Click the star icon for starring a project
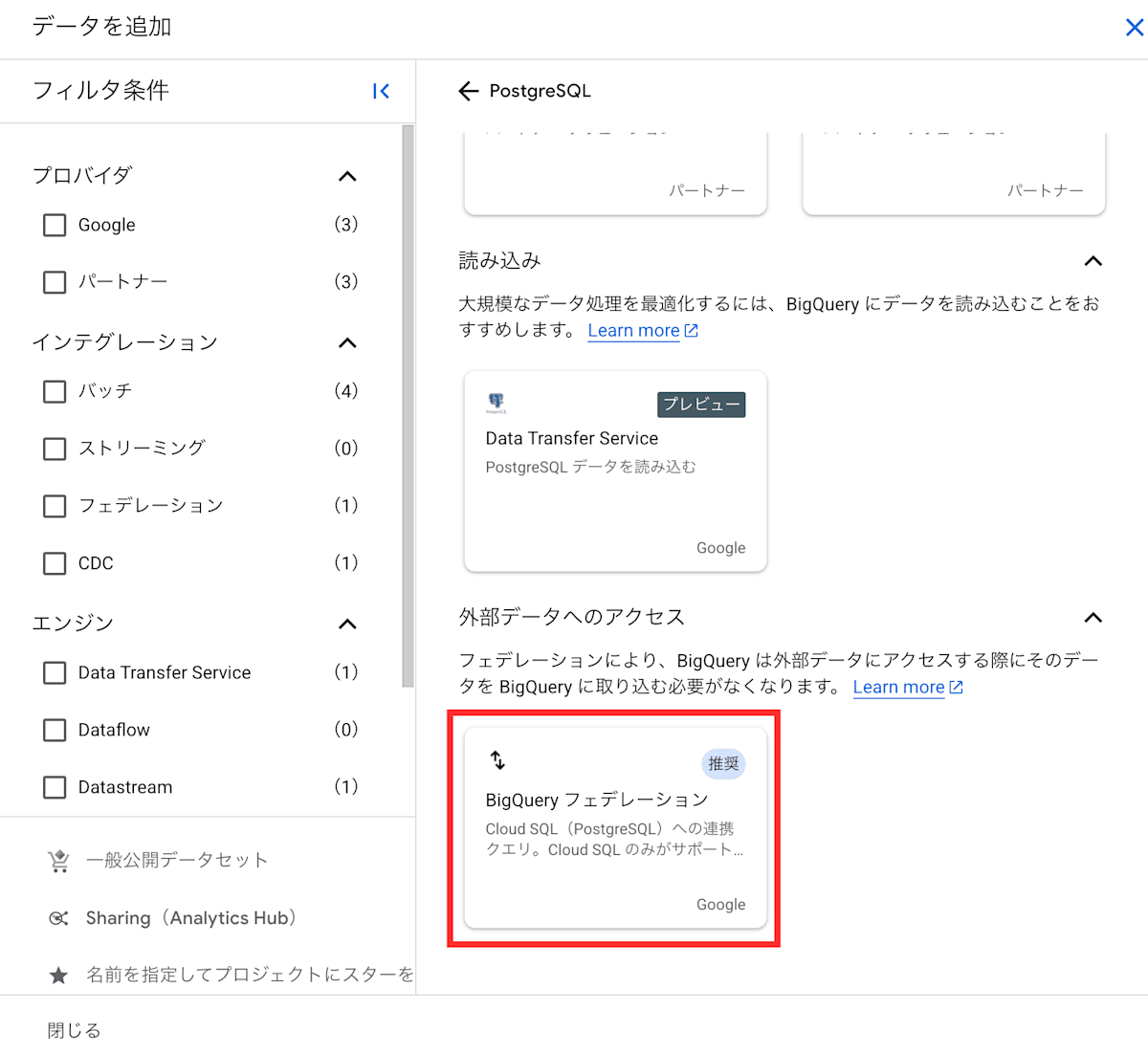Image resolution: width=1148 pixels, height=1053 pixels. (x=58, y=975)
